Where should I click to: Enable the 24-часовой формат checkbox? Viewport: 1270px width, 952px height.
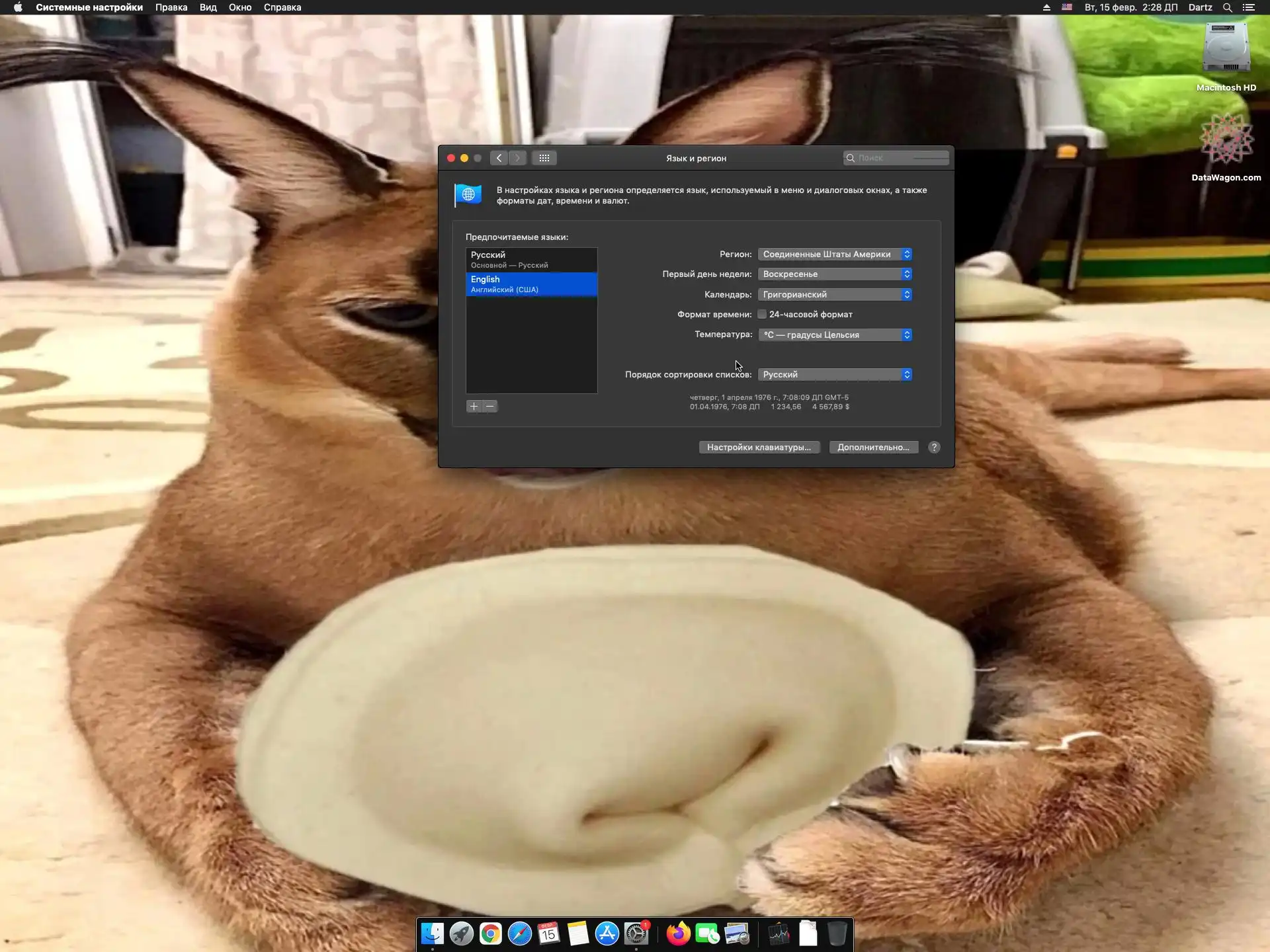click(x=762, y=315)
